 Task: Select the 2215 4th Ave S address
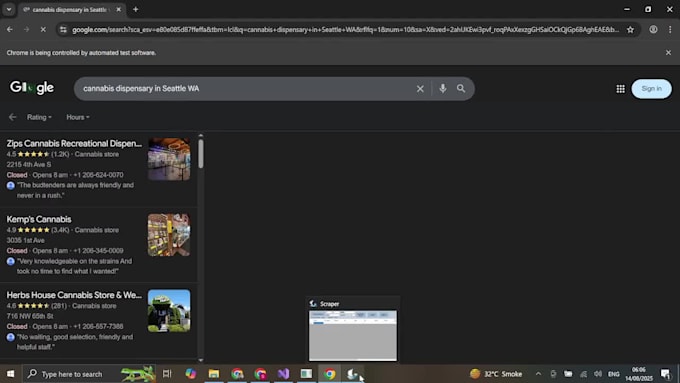click(x=29, y=164)
